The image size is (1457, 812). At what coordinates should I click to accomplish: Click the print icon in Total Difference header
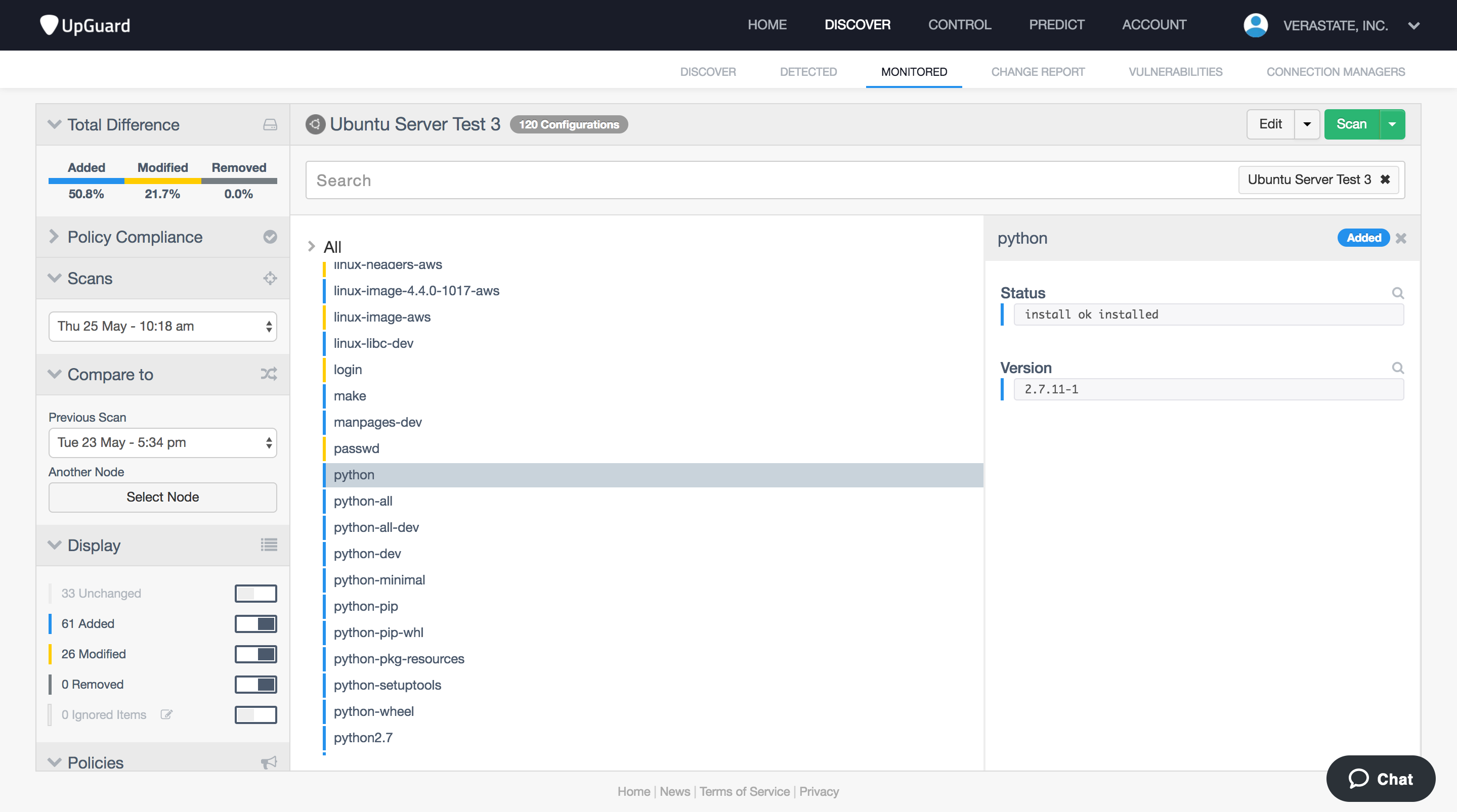coord(270,124)
